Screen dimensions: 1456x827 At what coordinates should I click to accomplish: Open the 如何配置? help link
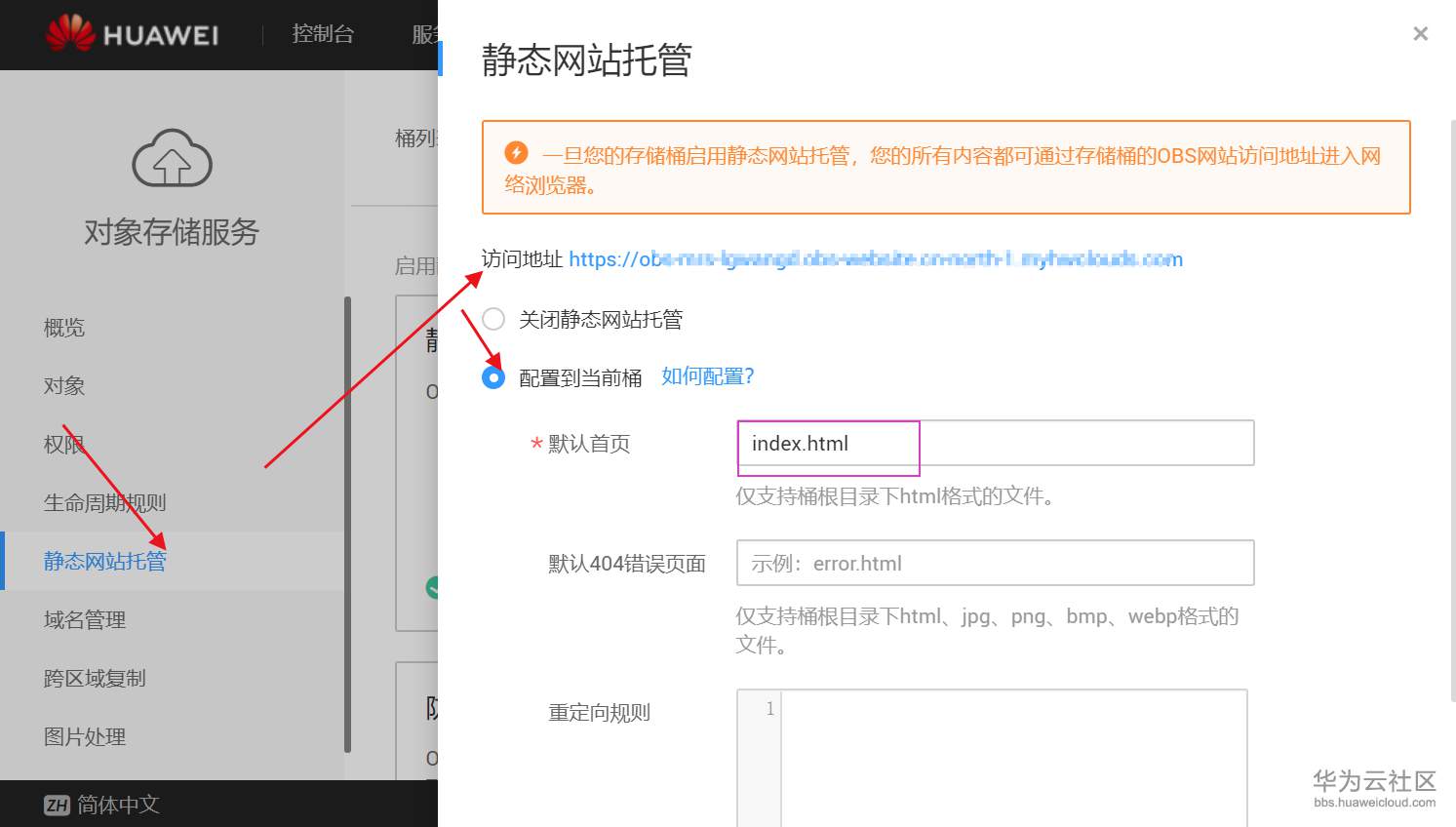tap(708, 376)
